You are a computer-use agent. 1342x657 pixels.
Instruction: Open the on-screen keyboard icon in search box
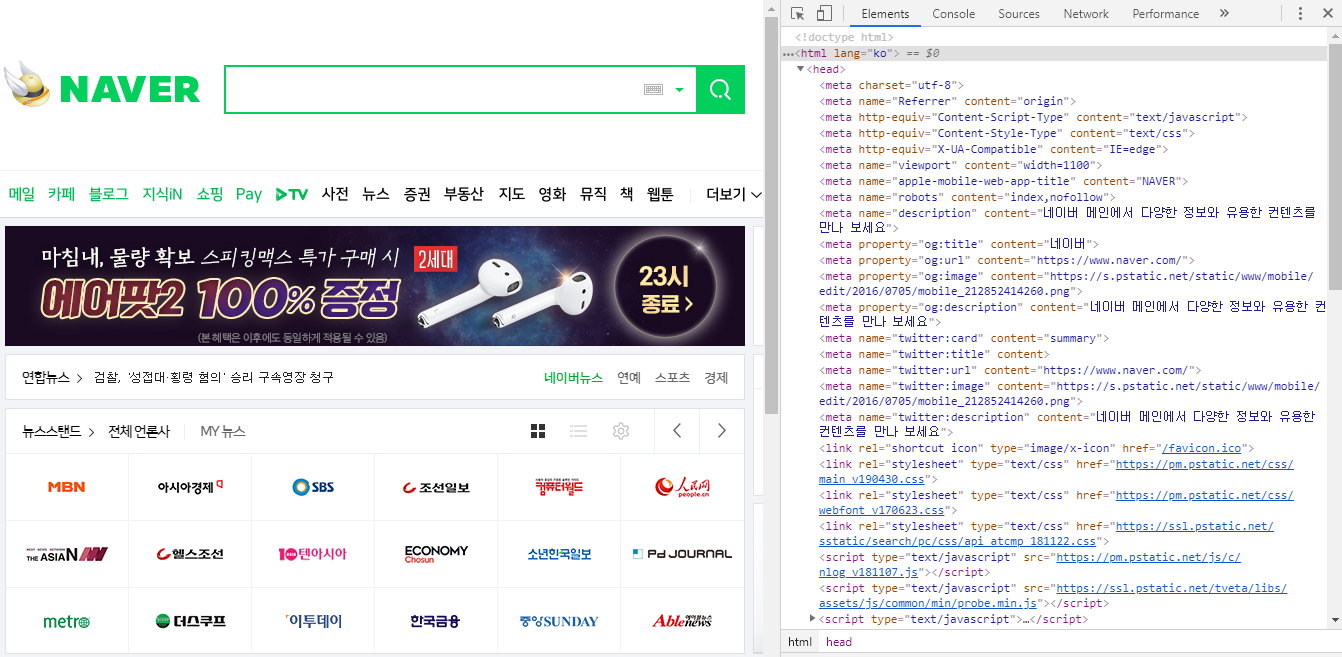tap(654, 90)
